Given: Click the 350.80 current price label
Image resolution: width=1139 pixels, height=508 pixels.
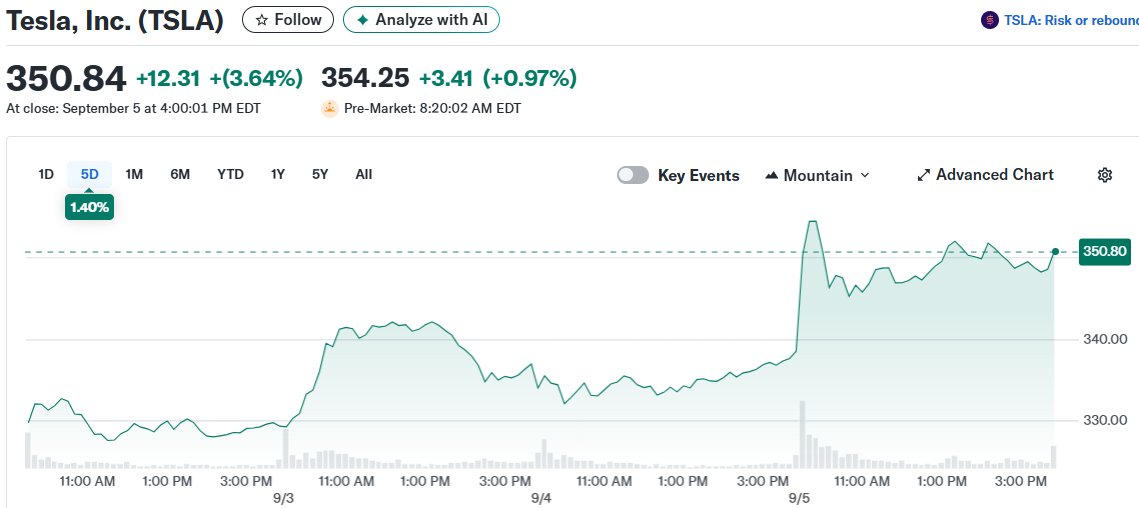Looking at the screenshot, I should 1105,251.
